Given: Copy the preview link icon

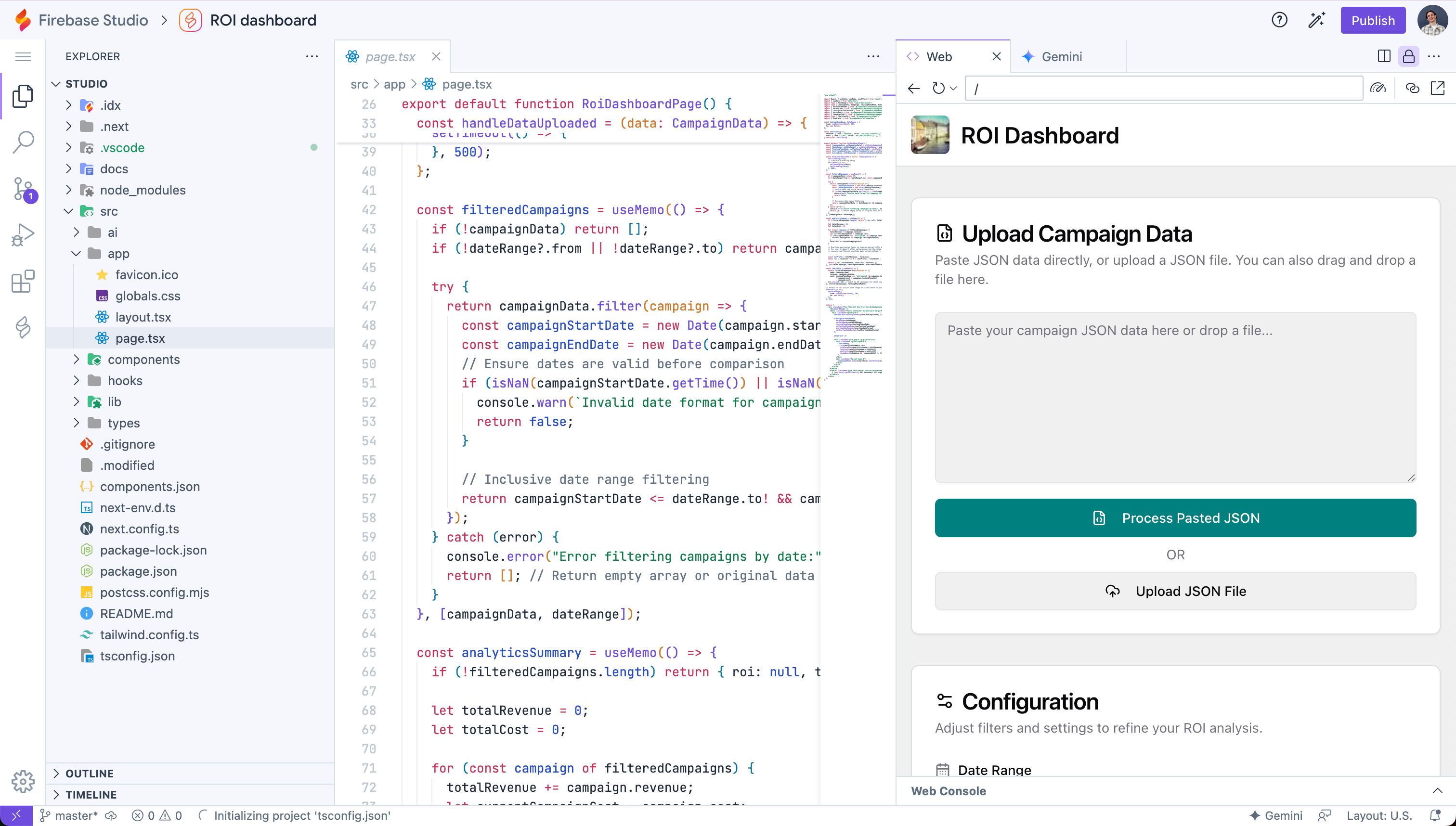Looking at the screenshot, I should click(x=1412, y=88).
